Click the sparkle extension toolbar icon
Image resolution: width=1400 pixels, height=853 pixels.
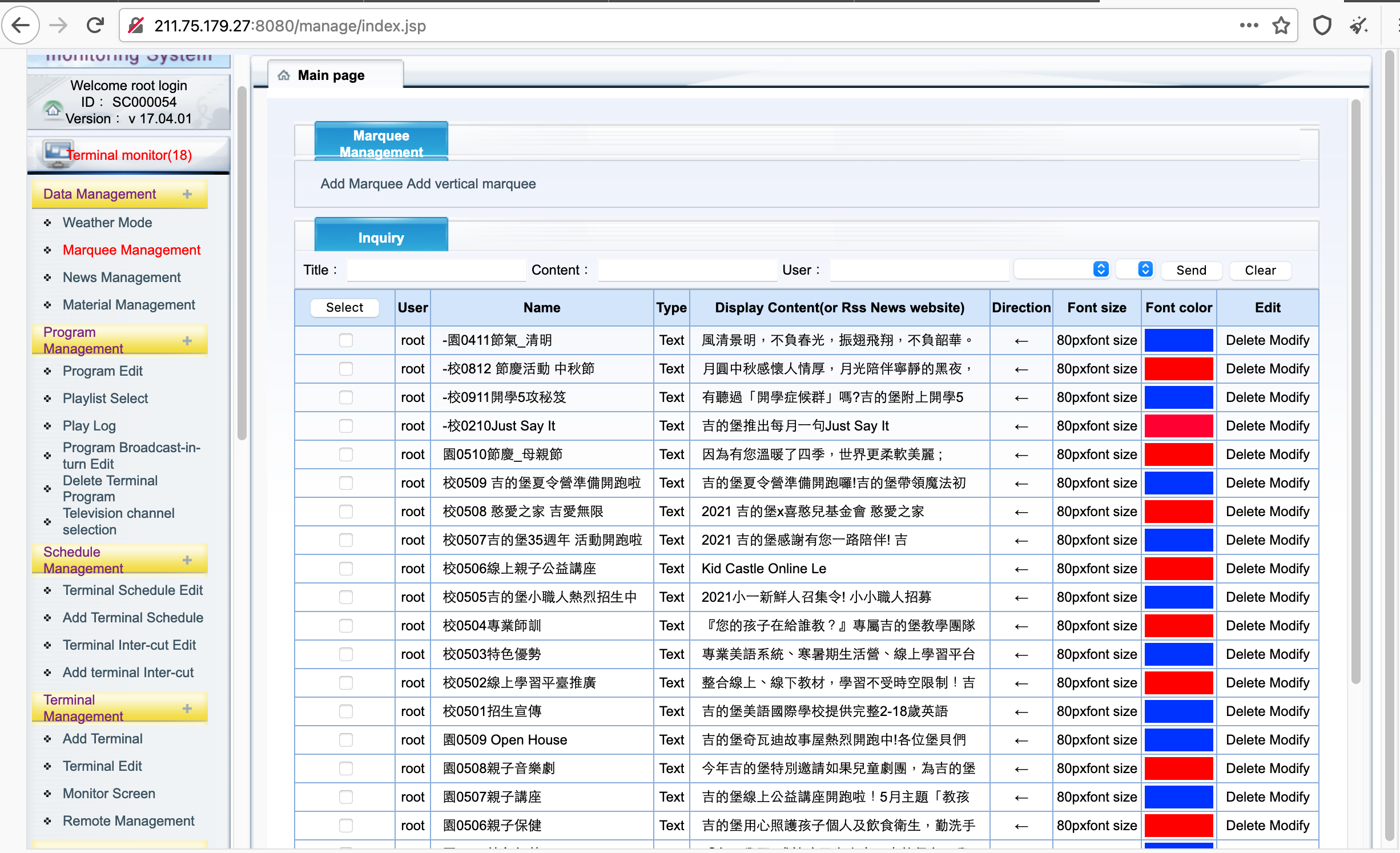click(x=1359, y=26)
